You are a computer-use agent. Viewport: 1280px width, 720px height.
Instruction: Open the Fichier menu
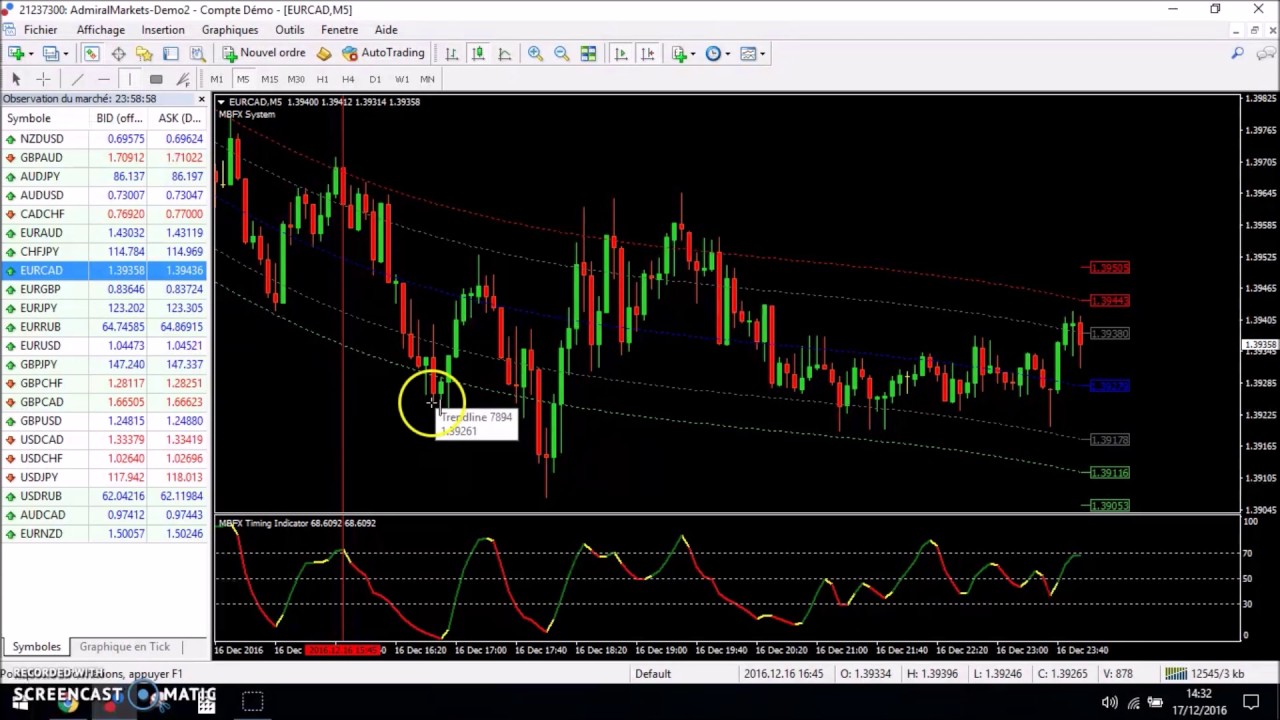(x=40, y=30)
